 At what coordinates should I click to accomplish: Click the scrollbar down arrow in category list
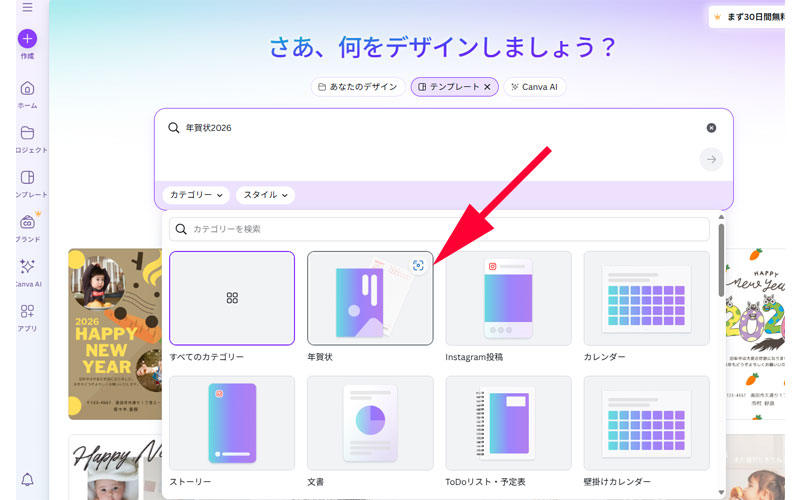721,492
